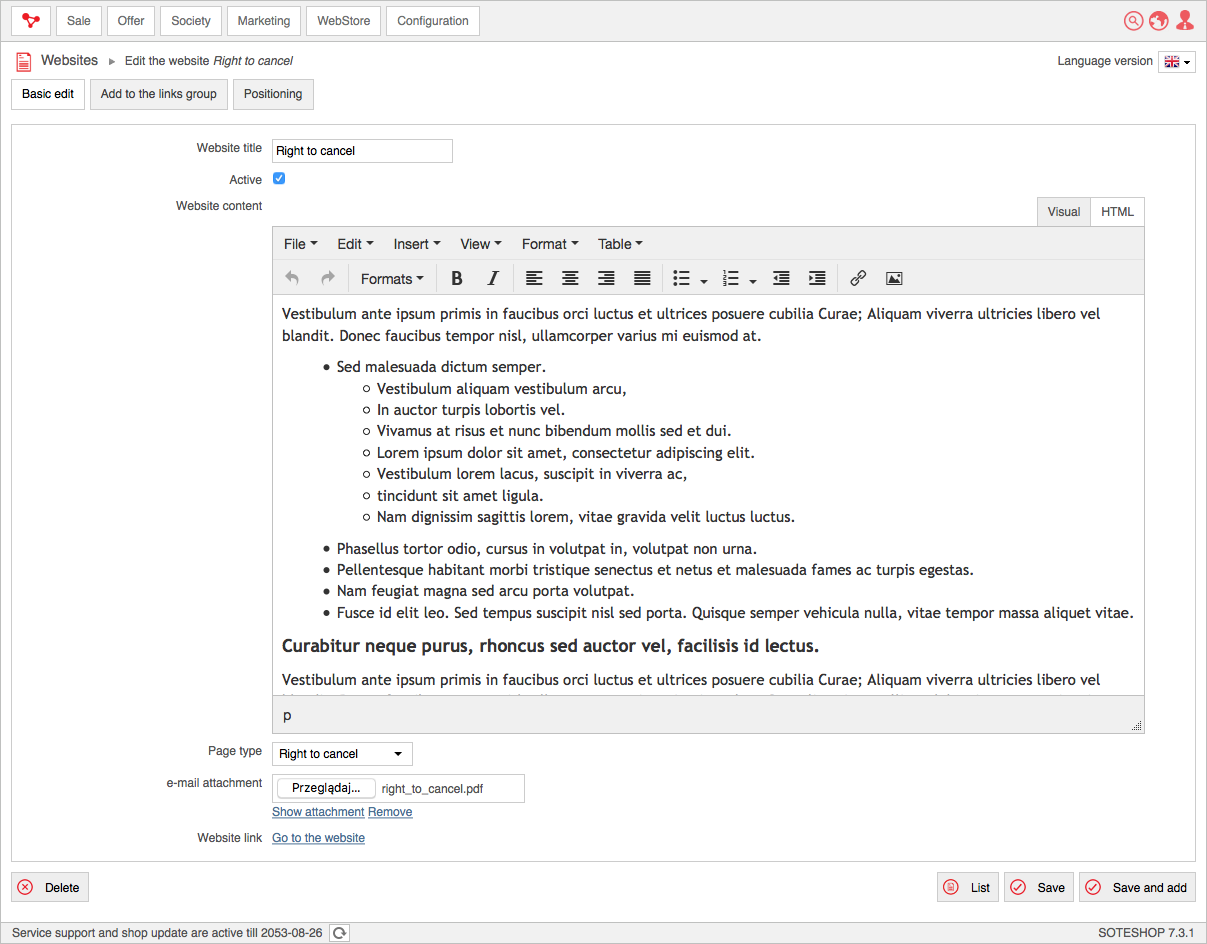1207x944 pixels.
Task: Switch to the Visual tab
Action: [x=1064, y=212]
